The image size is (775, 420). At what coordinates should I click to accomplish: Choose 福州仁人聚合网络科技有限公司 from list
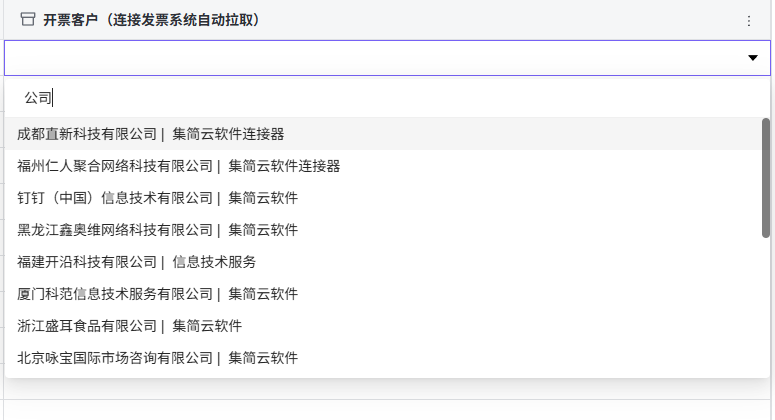click(115, 166)
